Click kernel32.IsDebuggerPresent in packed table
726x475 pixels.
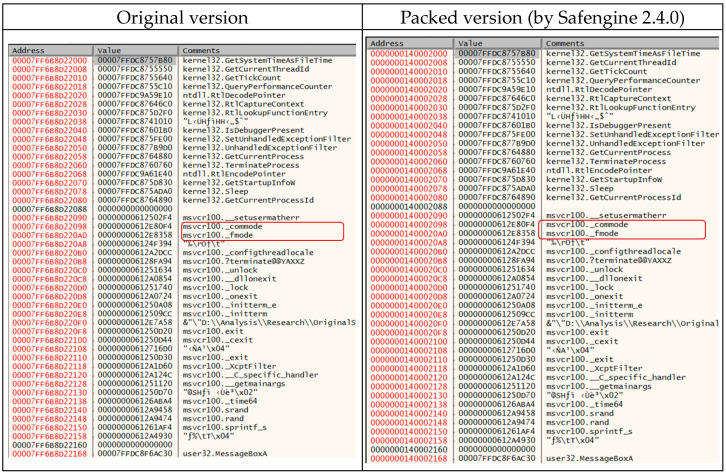point(608,125)
